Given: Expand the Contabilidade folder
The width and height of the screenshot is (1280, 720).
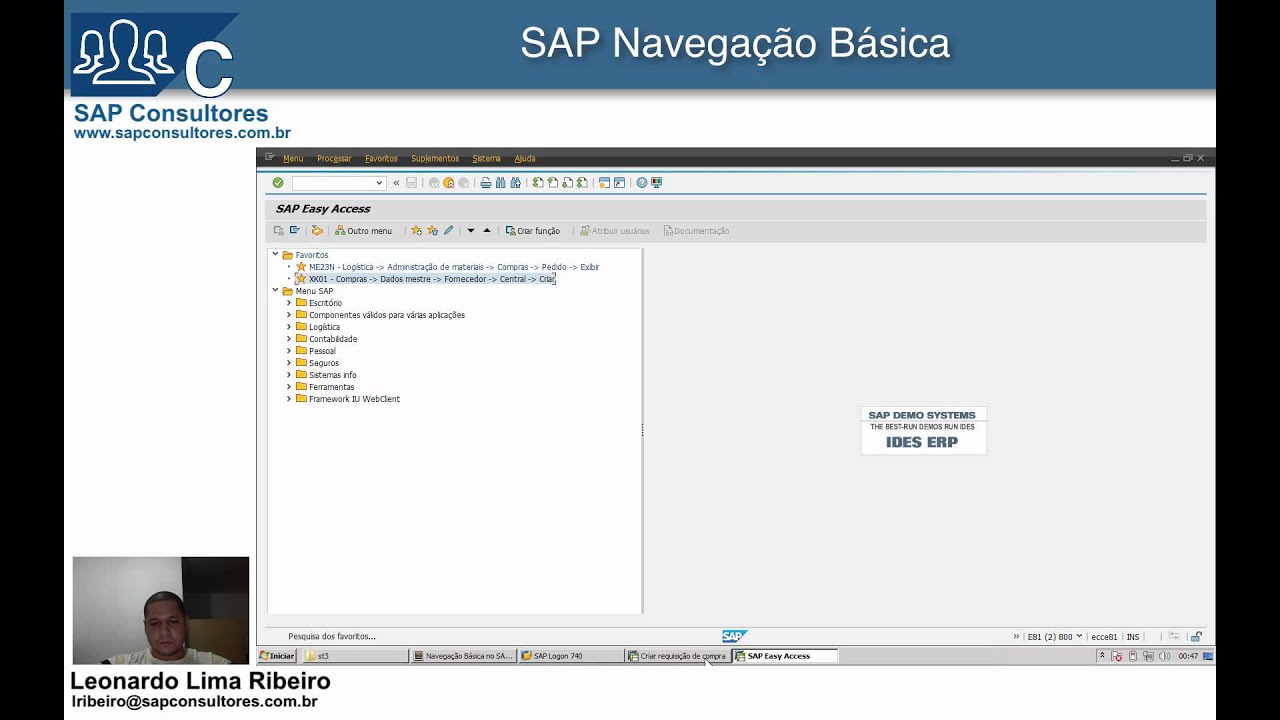Looking at the screenshot, I should click(289, 339).
